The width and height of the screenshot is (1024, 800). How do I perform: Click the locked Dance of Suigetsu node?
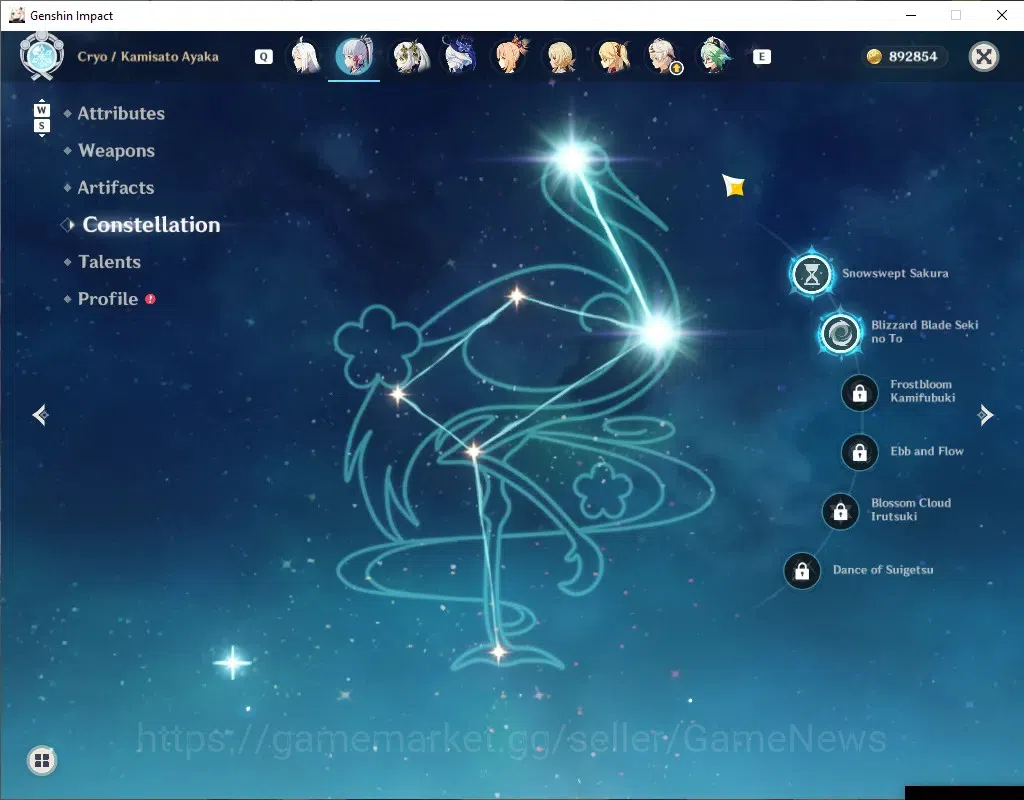tap(802, 571)
